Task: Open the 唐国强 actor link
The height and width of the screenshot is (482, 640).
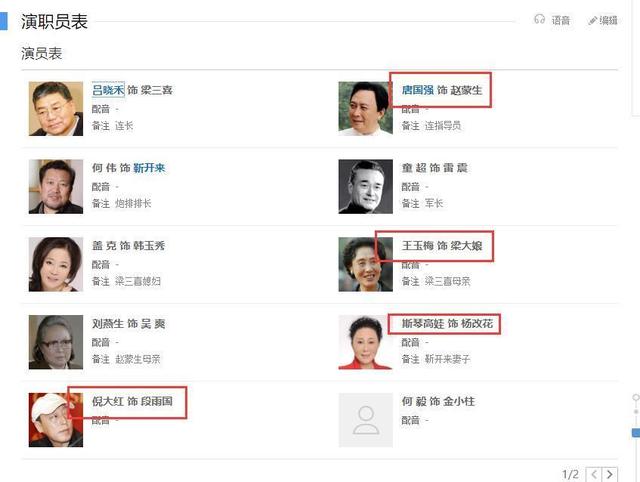Action: (x=418, y=90)
